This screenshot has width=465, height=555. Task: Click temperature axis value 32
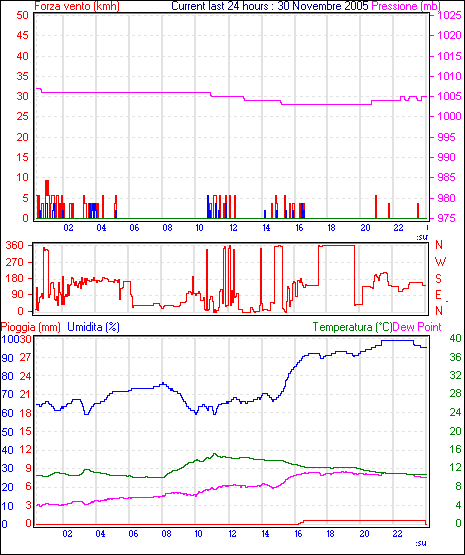[x=455, y=376]
